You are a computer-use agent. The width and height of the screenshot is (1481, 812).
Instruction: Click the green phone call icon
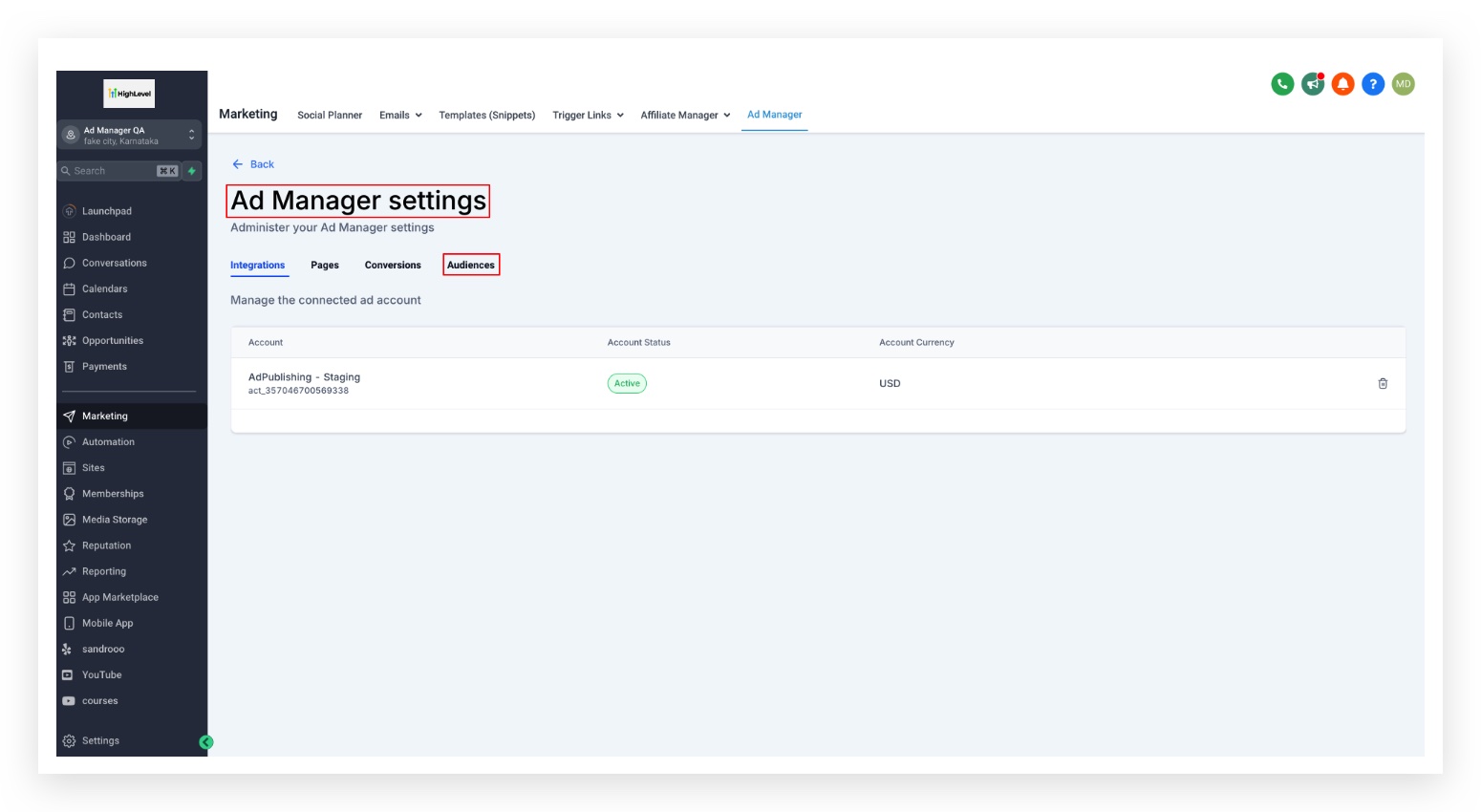click(x=1282, y=84)
